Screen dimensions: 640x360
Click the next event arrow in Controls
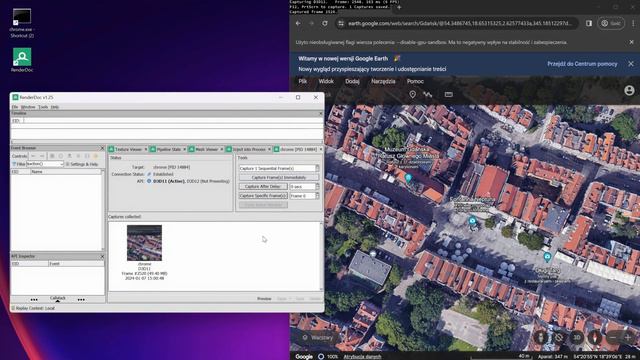point(42,156)
